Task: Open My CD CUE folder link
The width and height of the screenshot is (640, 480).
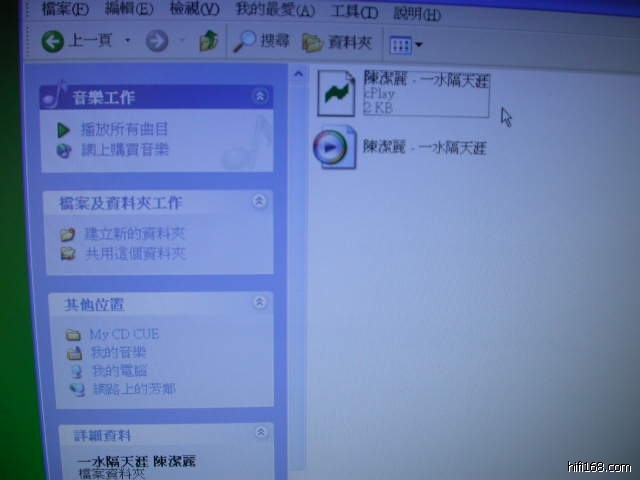Action: (123, 334)
